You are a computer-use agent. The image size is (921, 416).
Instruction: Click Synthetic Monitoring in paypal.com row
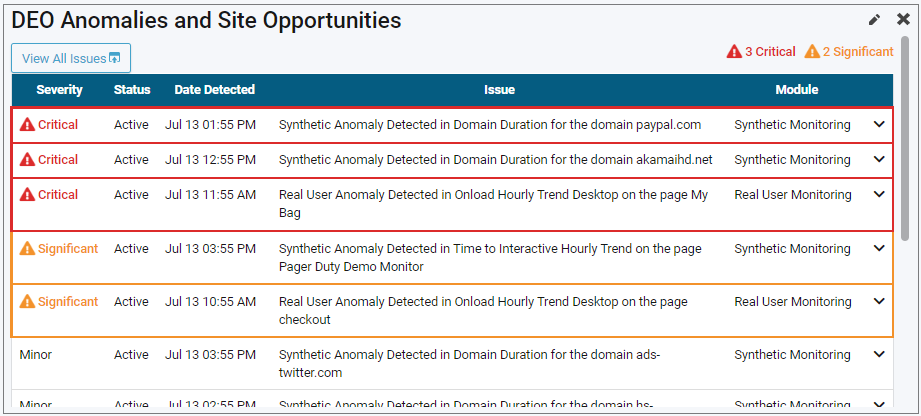click(x=792, y=125)
